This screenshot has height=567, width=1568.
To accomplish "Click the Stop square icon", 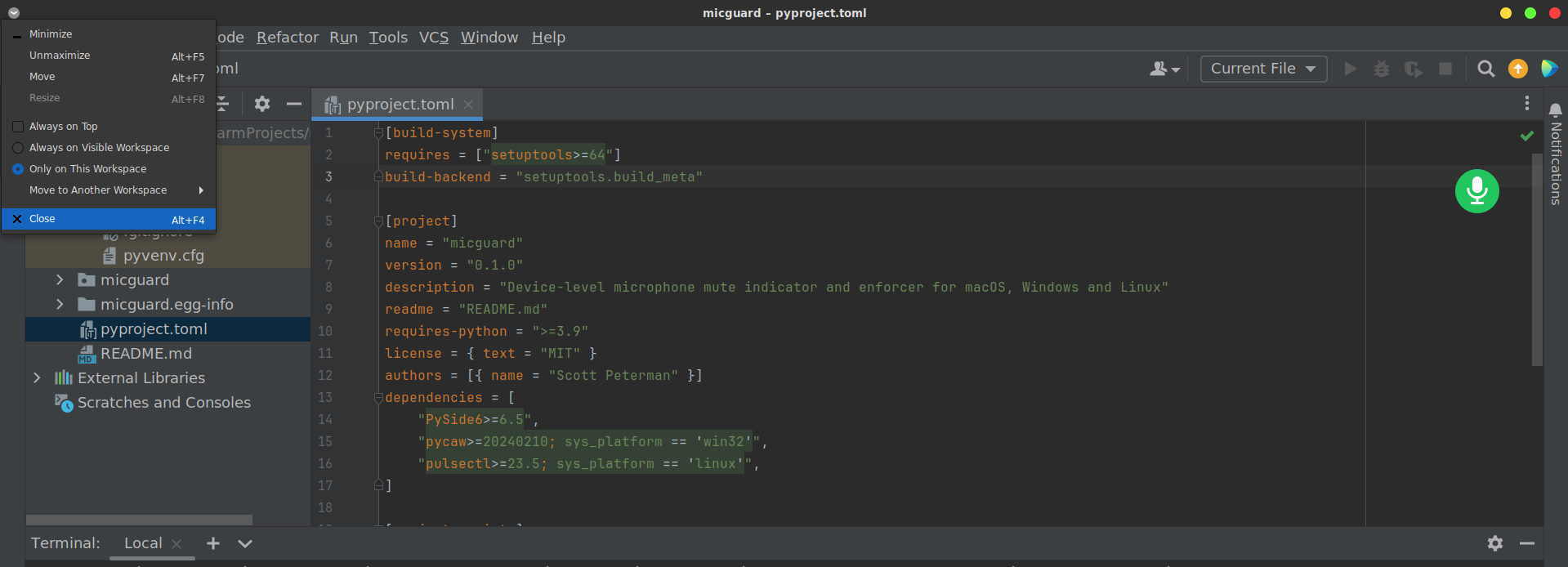I will click(x=1445, y=69).
